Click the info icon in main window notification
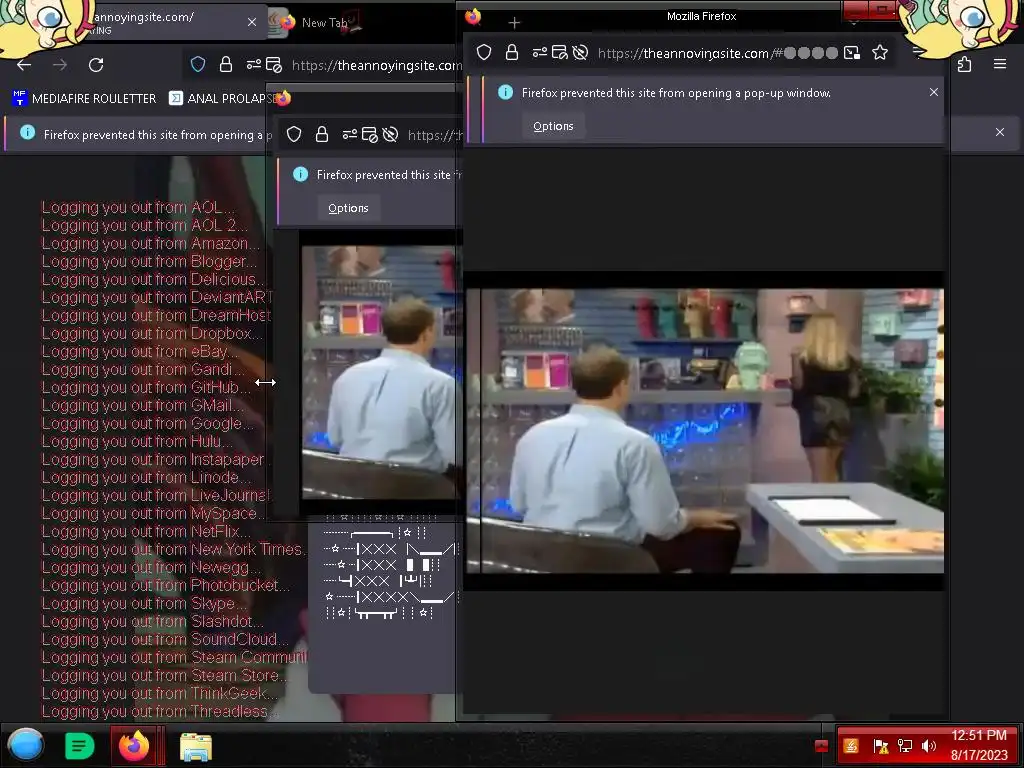The height and width of the screenshot is (768, 1024). pyautogui.click(x=27, y=133)
